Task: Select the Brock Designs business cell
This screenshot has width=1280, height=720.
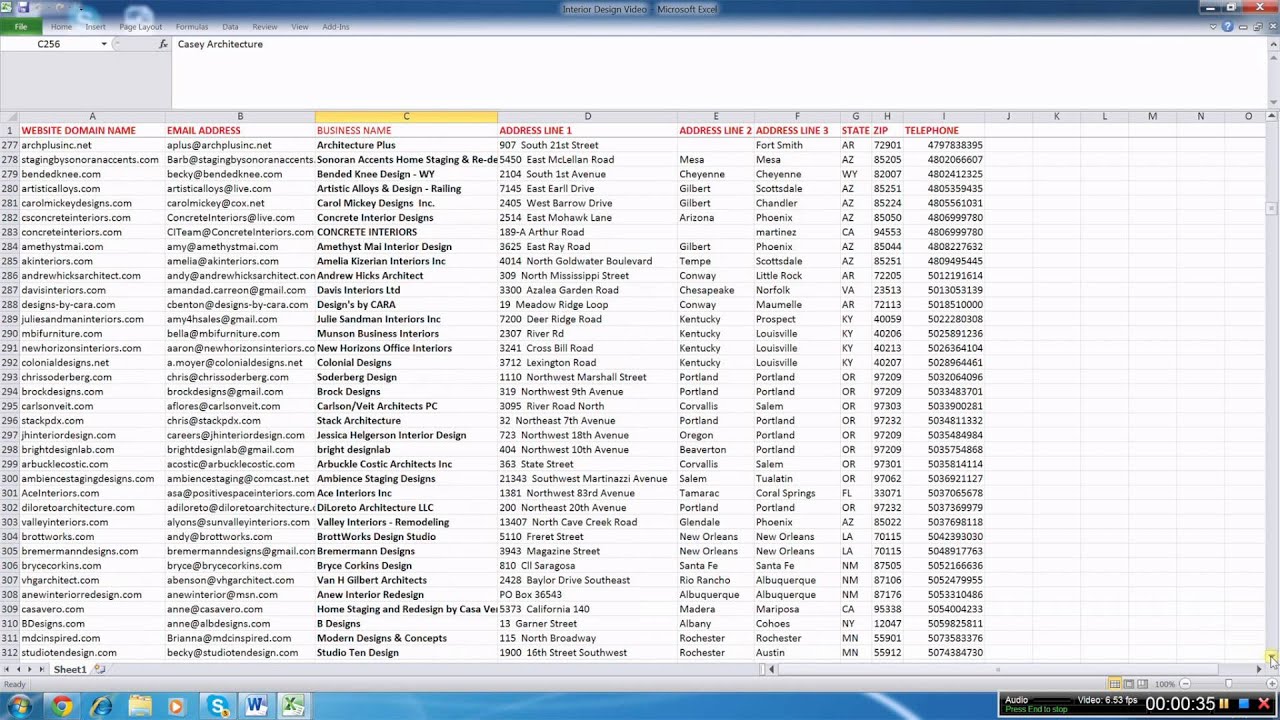Action: (406, 392)
